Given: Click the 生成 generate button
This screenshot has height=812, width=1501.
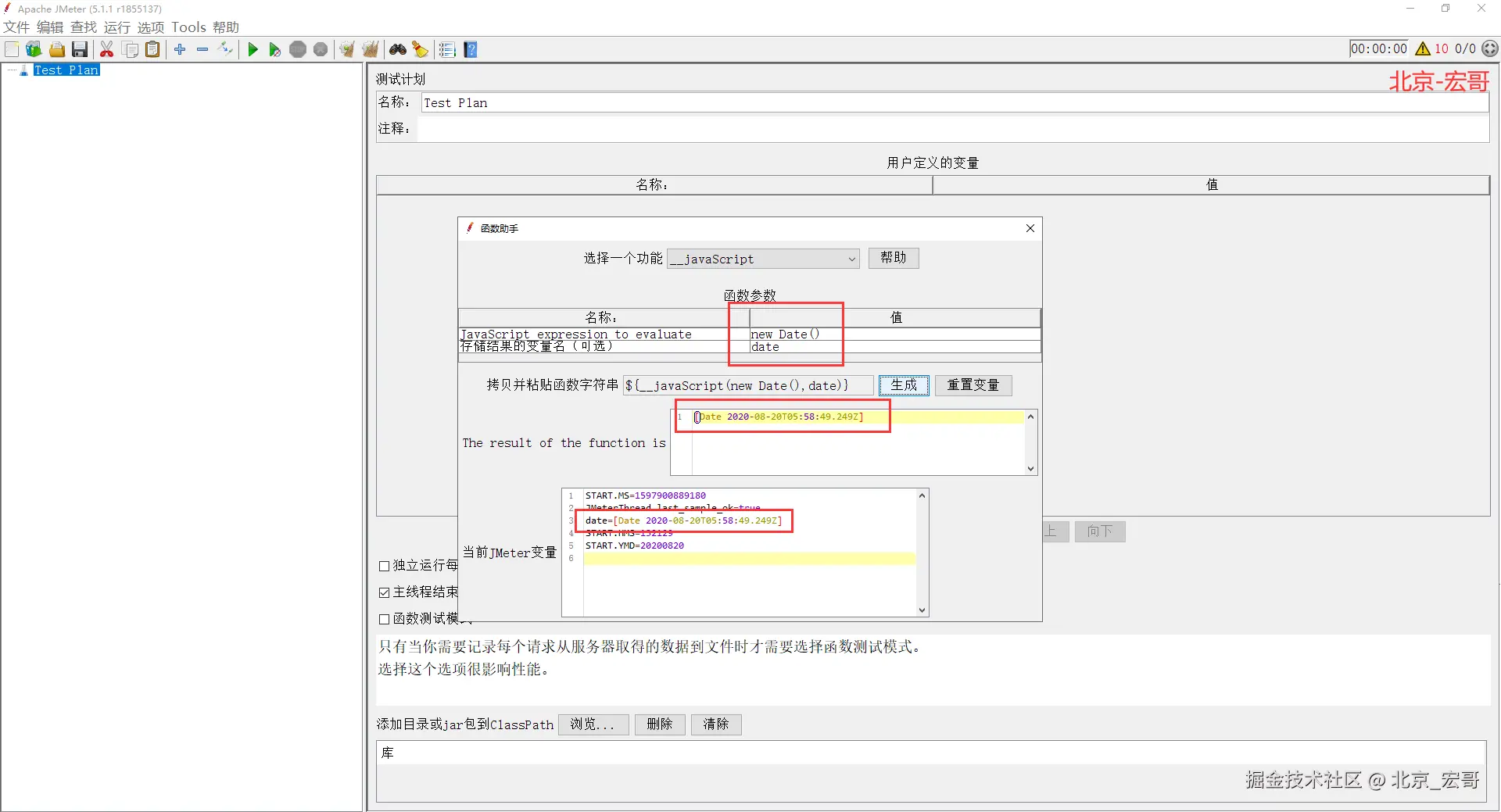Looking at the screenshot, I should (904, 385).
